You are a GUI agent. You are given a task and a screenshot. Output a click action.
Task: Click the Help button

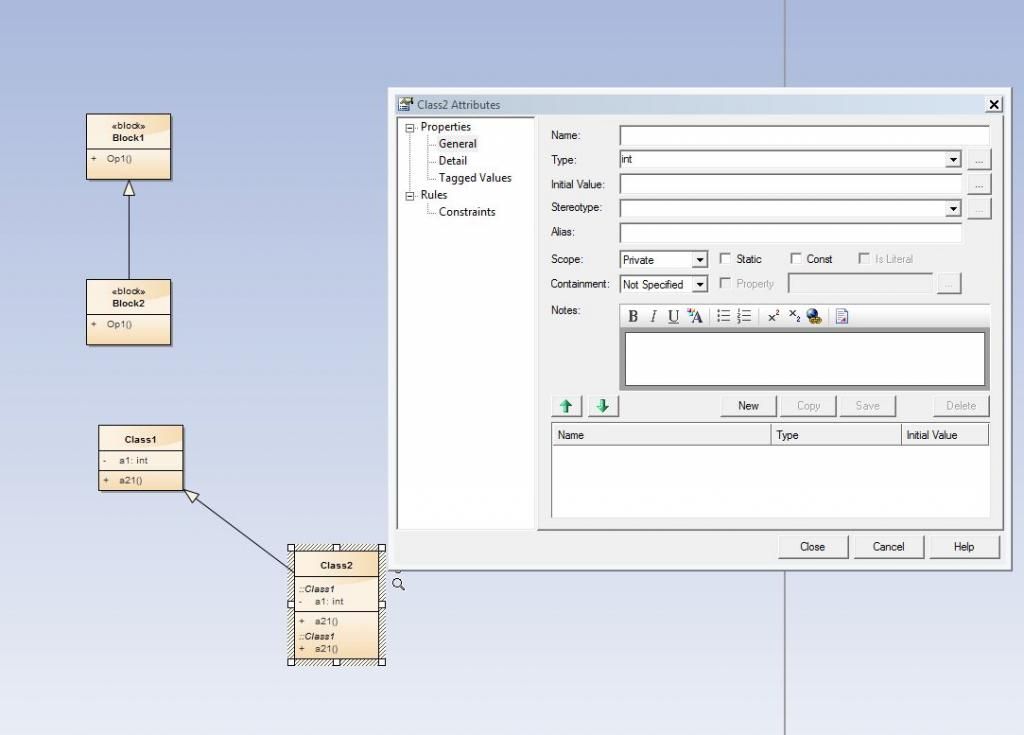tap(964, 547)
